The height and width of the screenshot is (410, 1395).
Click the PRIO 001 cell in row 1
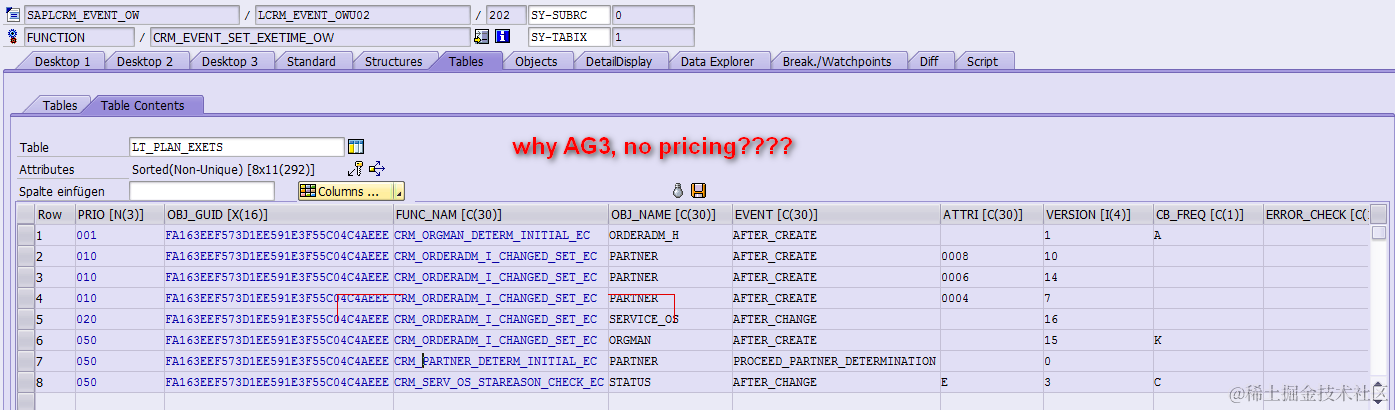[119, 235]
